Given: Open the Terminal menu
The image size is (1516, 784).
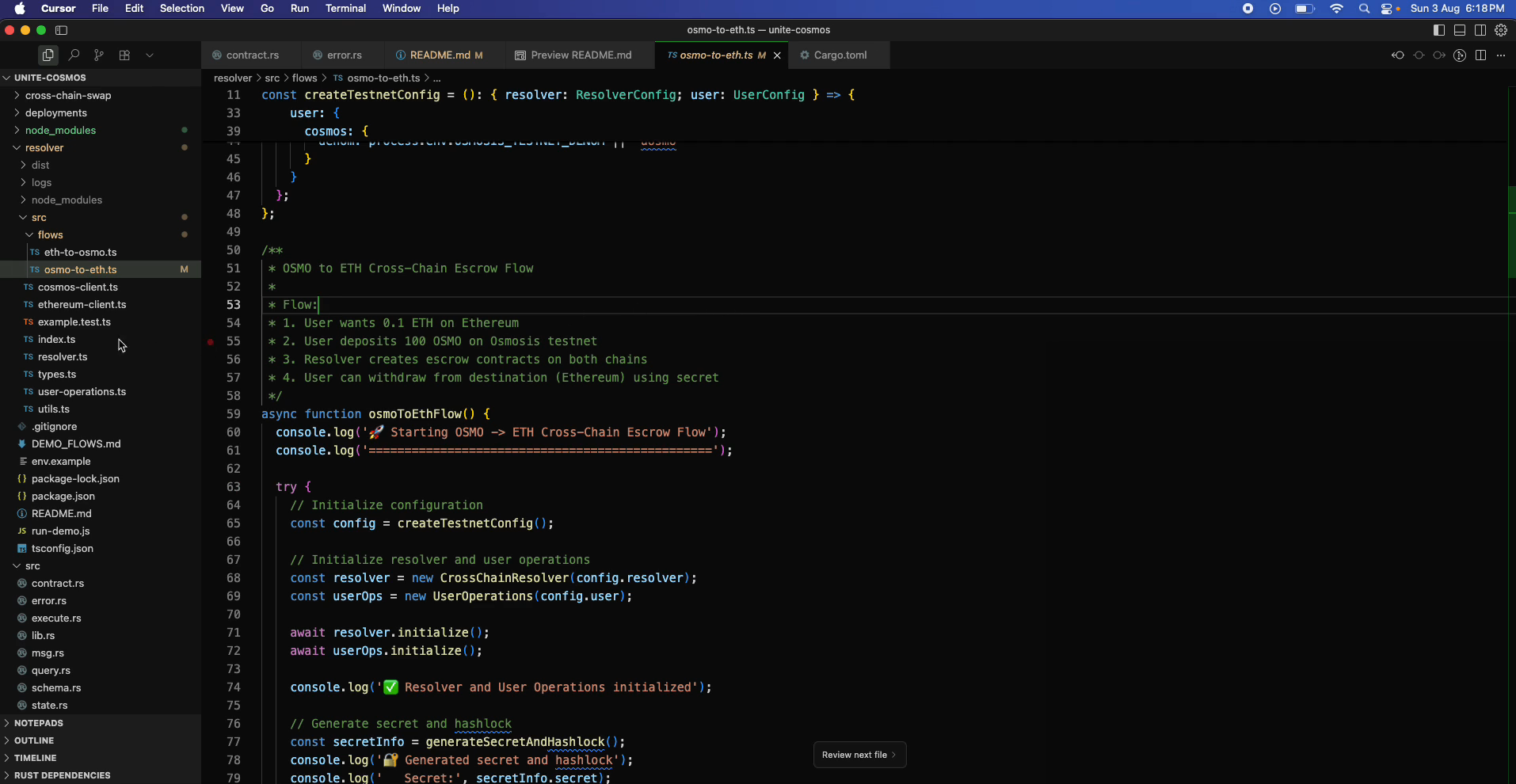Looking at the screenshot, I should coord(345,9).
